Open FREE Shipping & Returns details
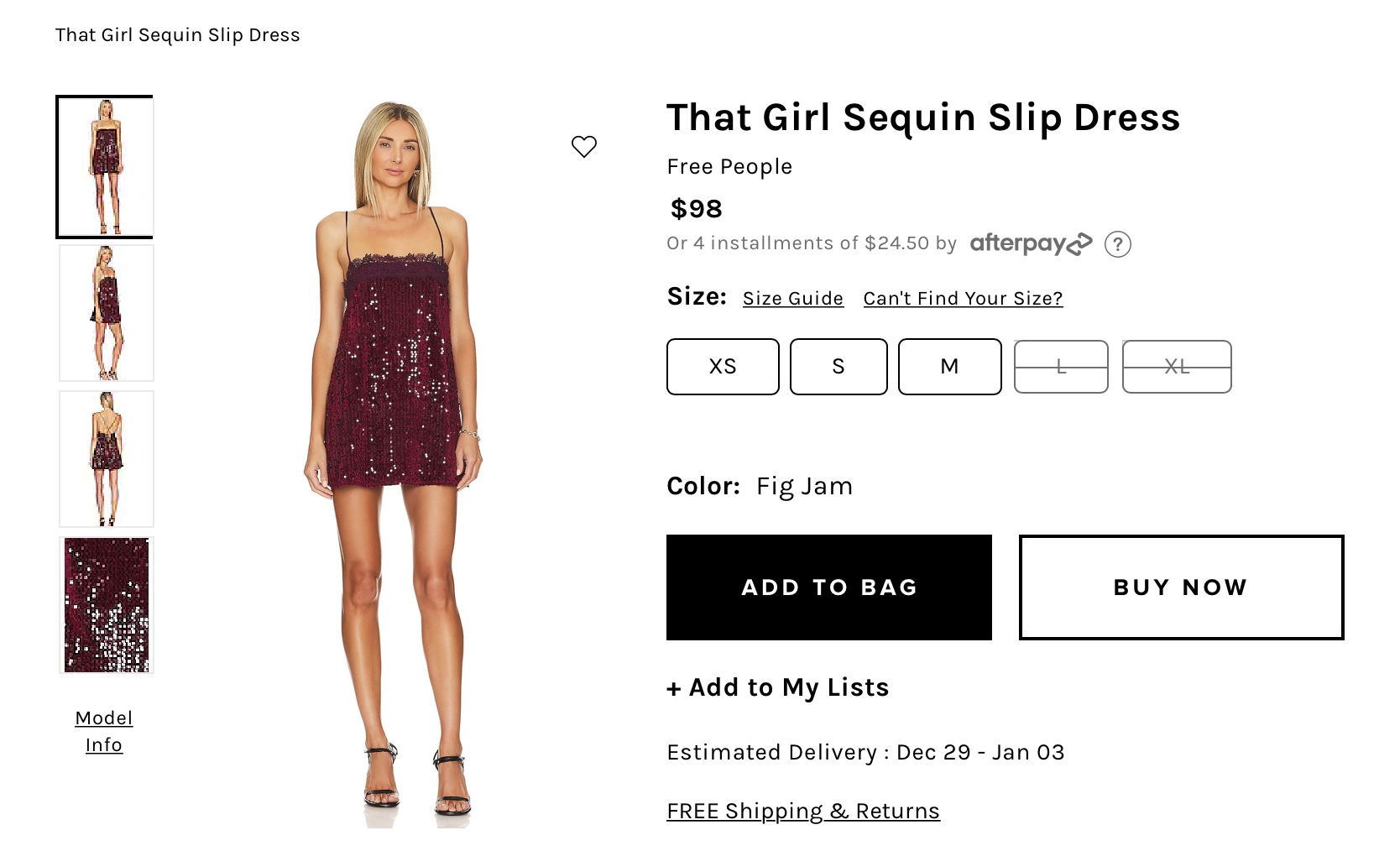The height and width of the screenshot is (851, 1400). (802, 811)
